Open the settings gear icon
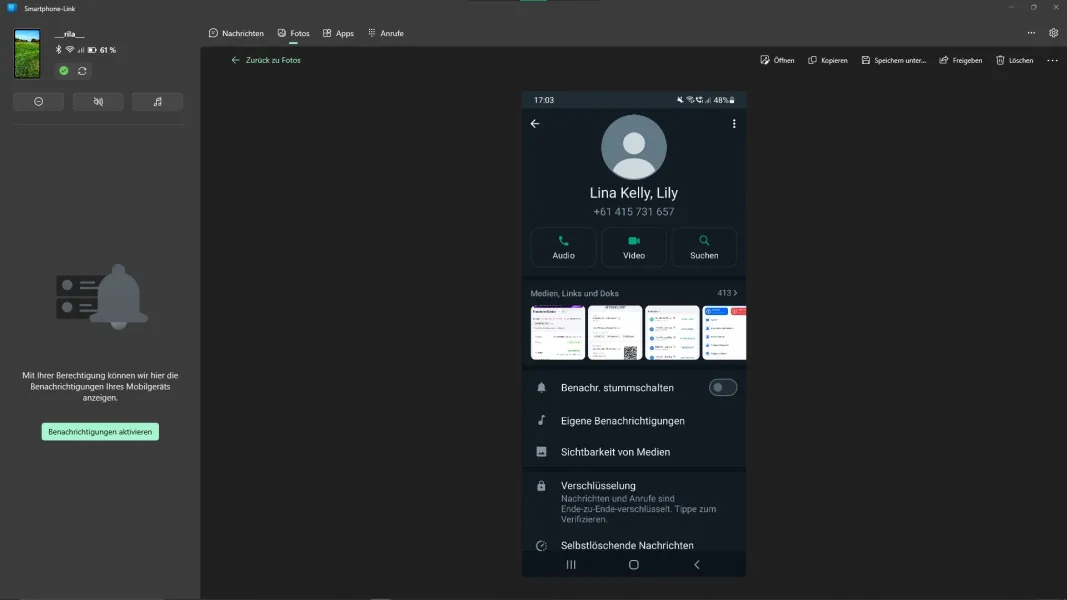 (1053, 33)
